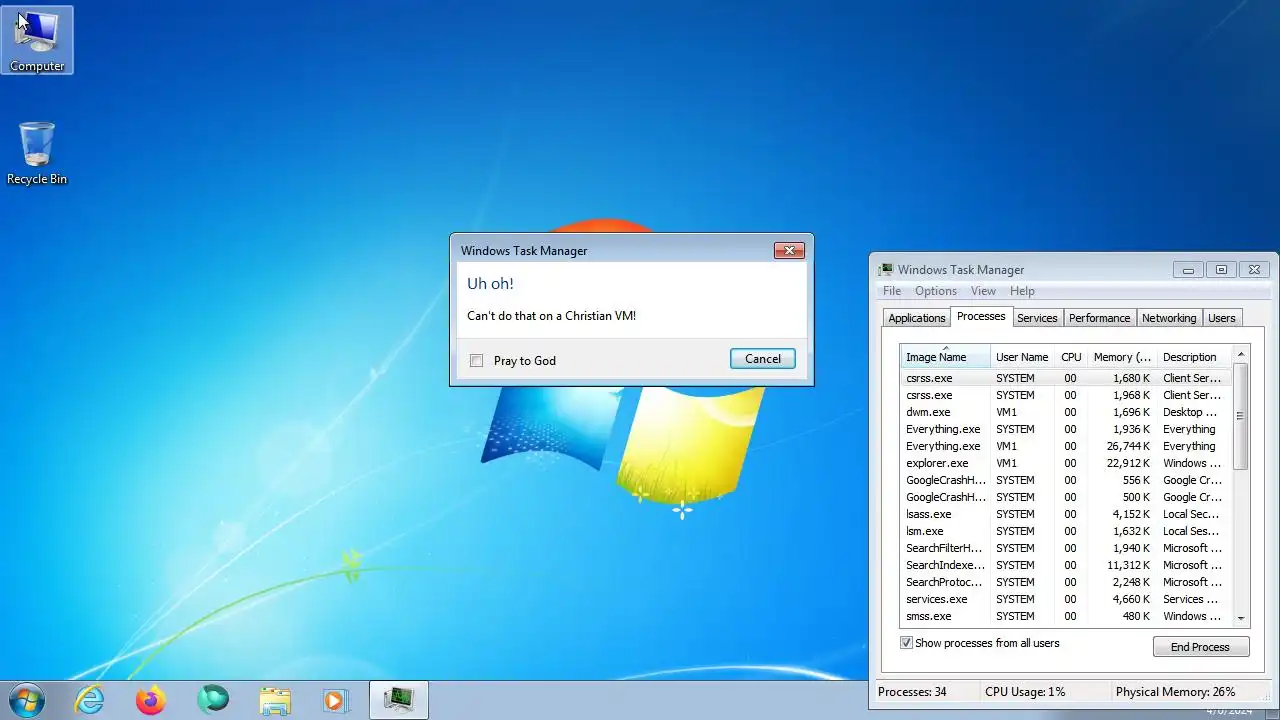
Task: Click the process list scrollbar thumb
Action: click(x=1241, y=416)
